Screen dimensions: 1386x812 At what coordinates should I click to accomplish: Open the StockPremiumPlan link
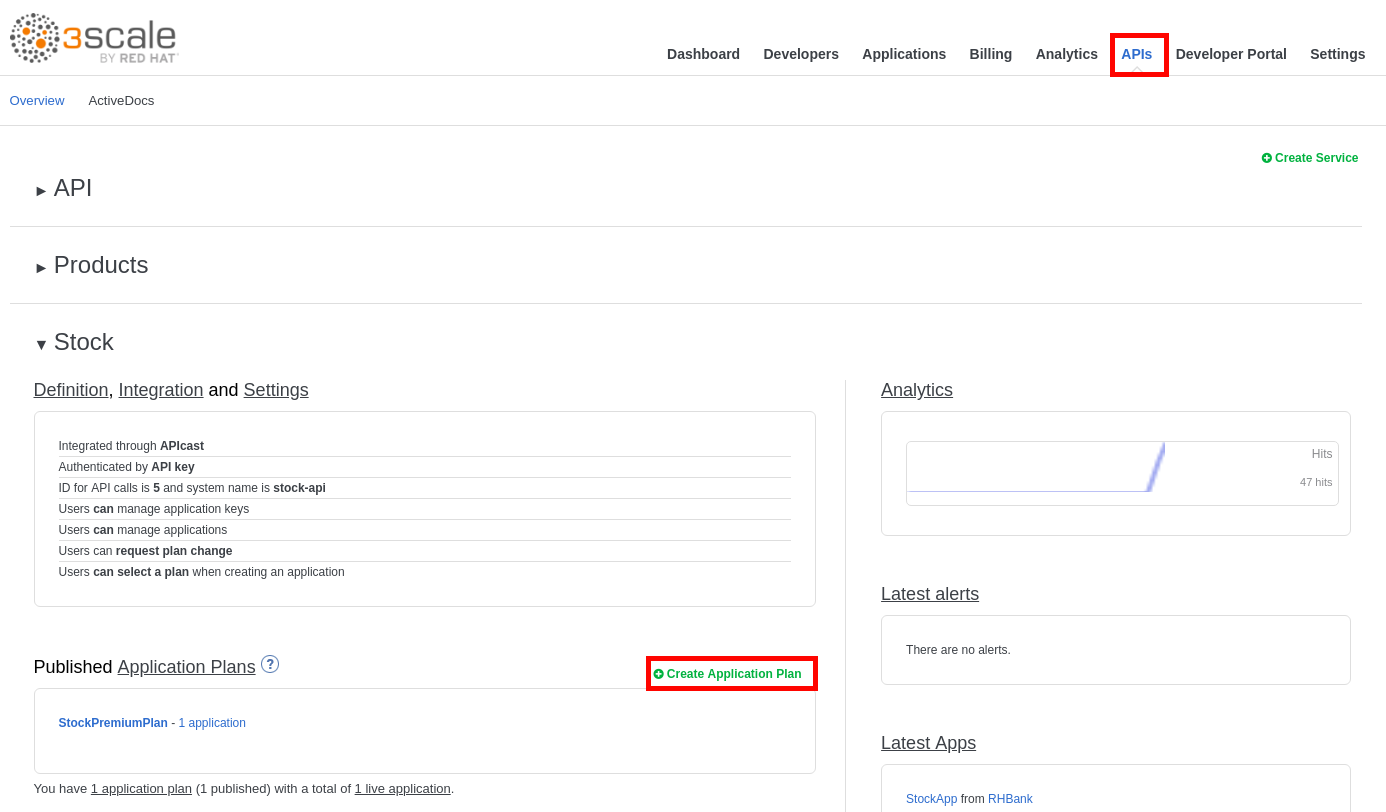point(113,723)
